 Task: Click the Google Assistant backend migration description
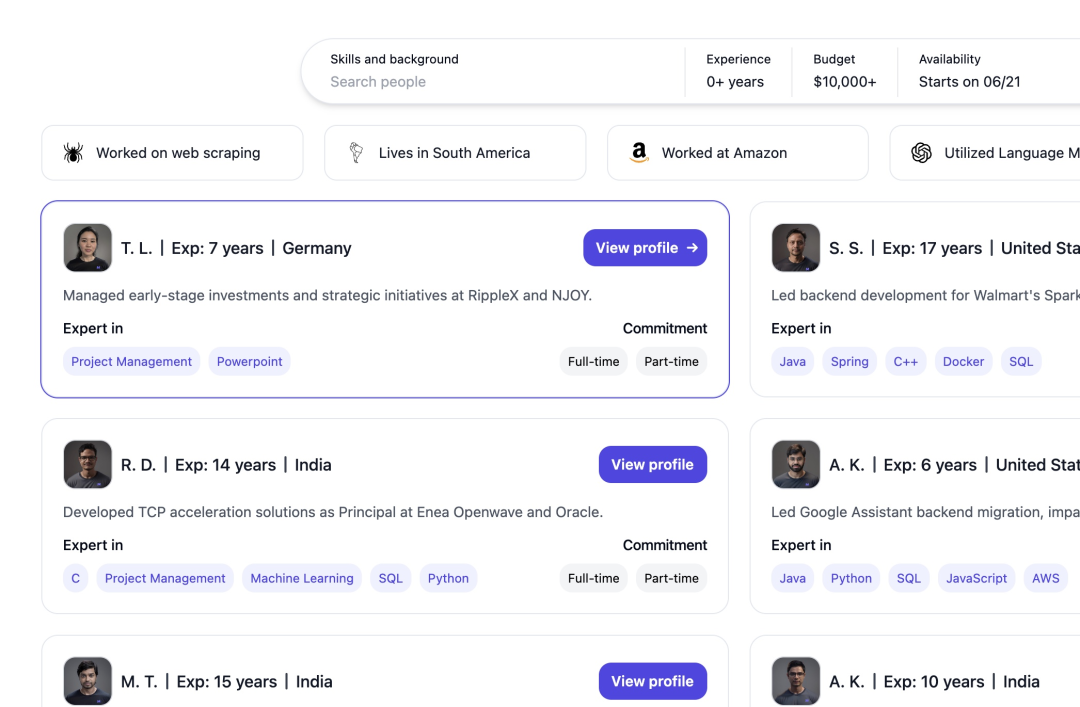pyautogui.click(x=926, y=512)
